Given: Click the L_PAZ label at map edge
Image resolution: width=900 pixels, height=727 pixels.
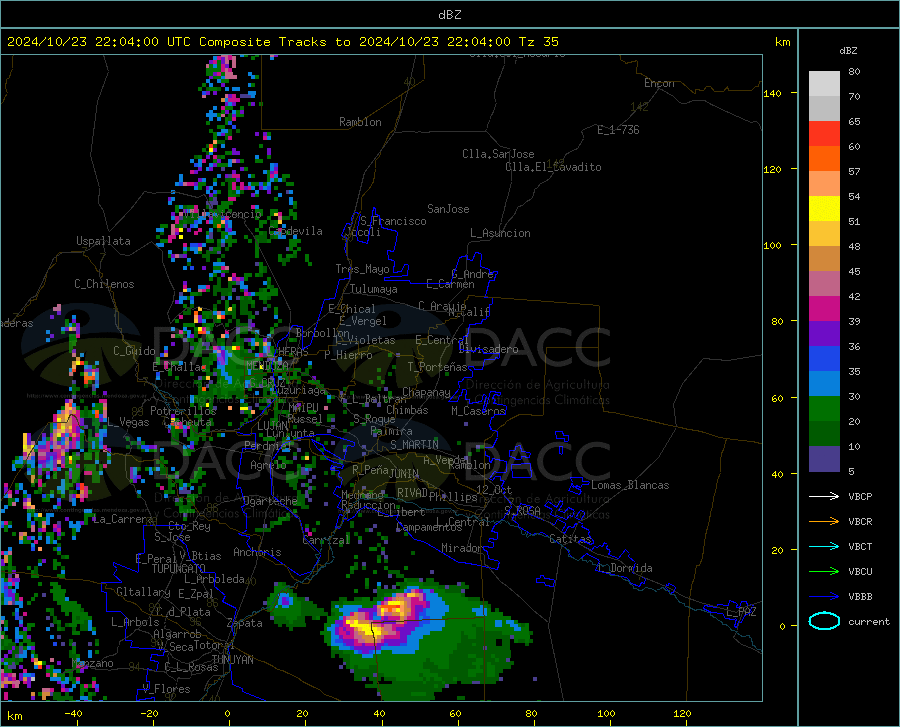Looking at the screenshot, I should point(741,612).
